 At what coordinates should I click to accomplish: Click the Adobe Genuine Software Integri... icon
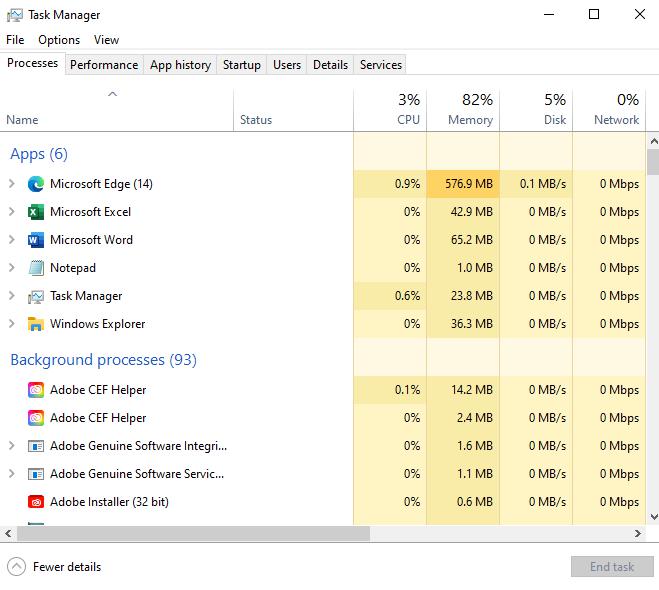pyautogui.click(x=36, y=446)
